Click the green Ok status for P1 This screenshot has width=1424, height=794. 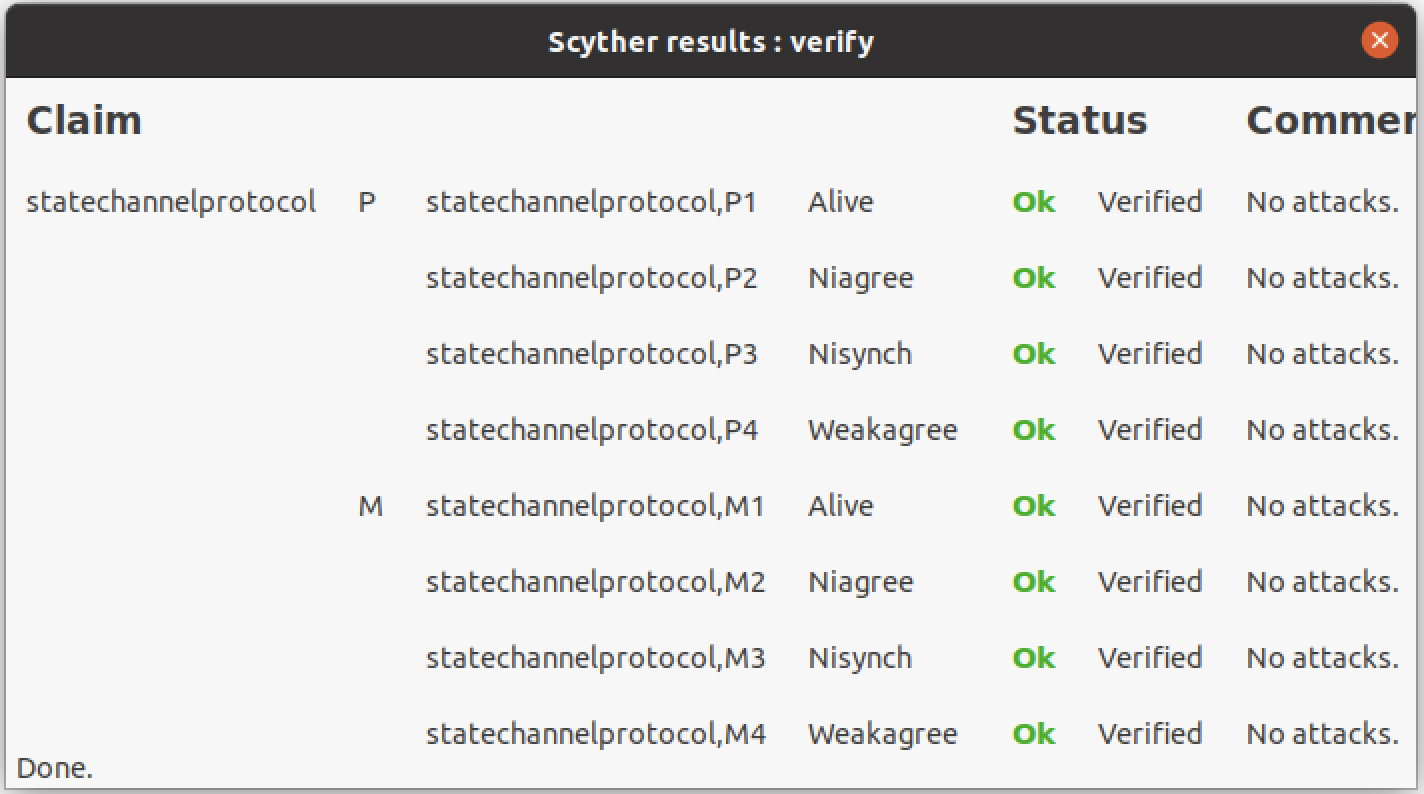(x=1033, y=202)
